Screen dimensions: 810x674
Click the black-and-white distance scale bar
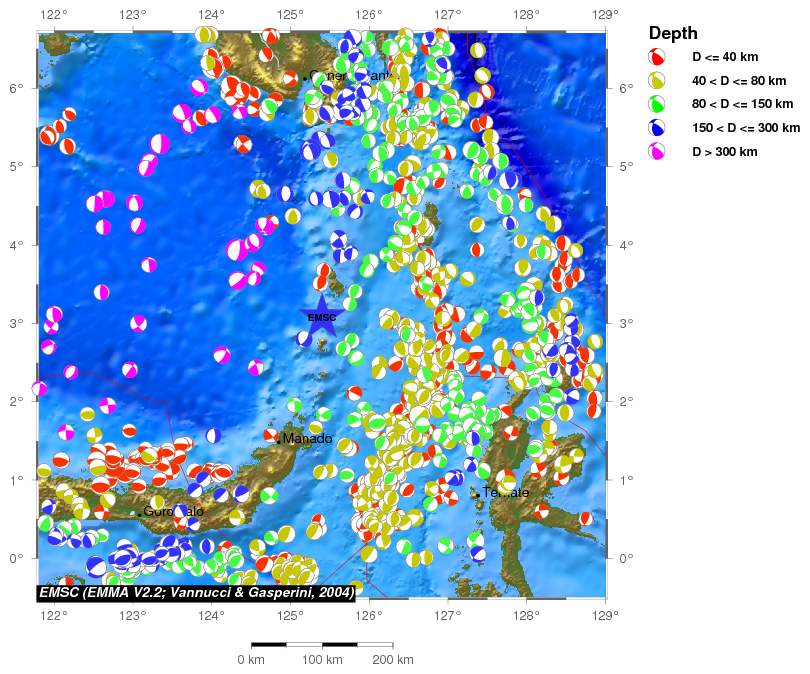321,645
